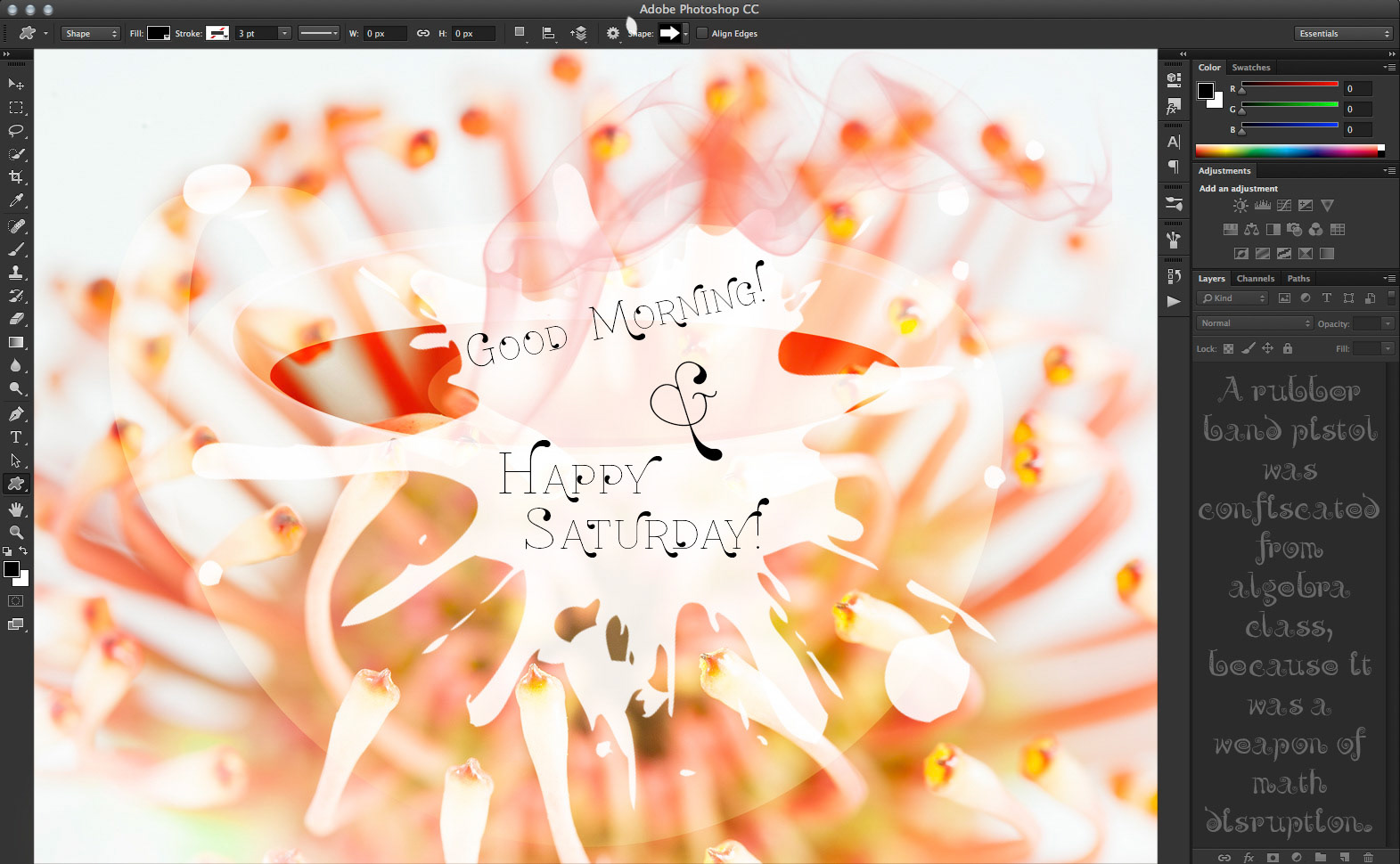Open the Opacity slider dropdown
The image size is (1400, 864).
[x=1388, y=323]
